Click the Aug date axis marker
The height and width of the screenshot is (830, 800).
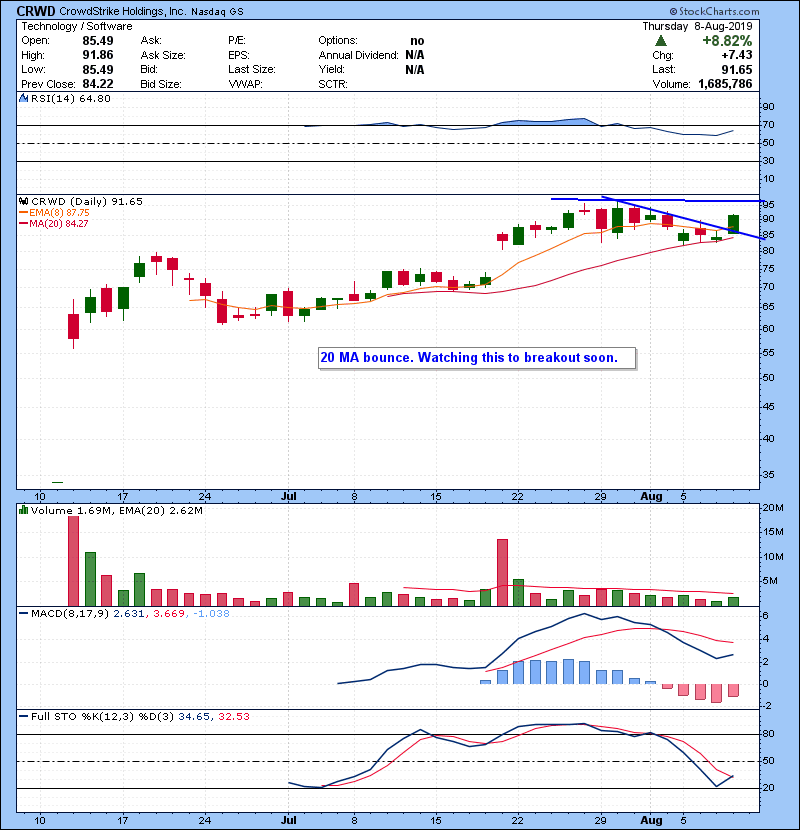click(x=651, y=495)
